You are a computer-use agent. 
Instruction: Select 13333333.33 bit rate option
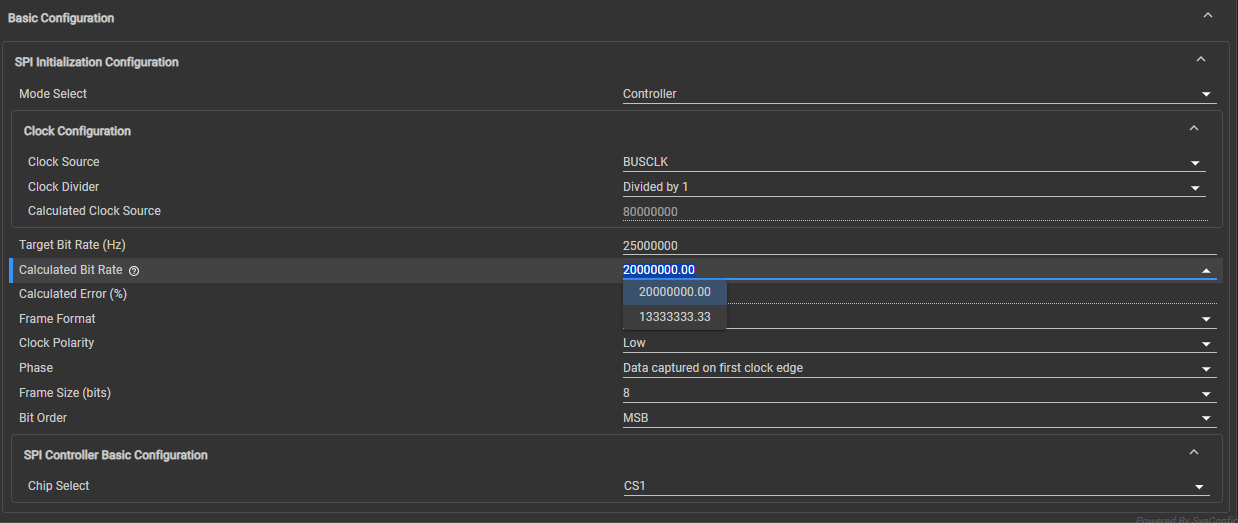tap(675, 317)
